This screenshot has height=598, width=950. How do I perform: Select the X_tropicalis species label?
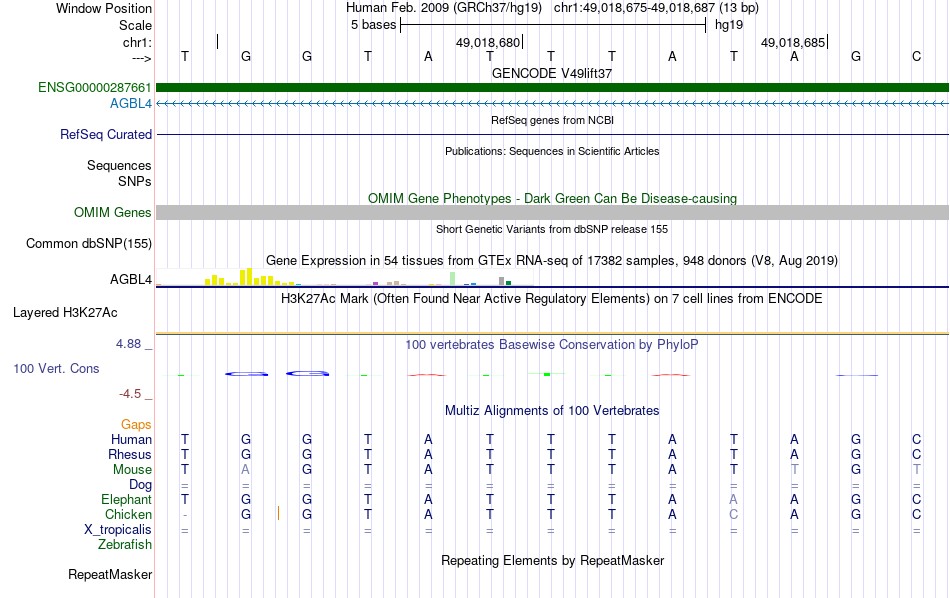point(118,530)
